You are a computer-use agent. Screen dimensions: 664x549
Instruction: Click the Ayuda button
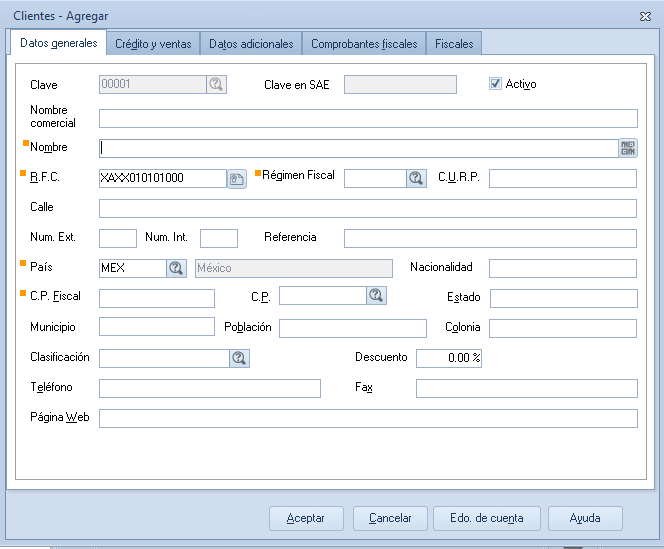click(x=585, y=518)
